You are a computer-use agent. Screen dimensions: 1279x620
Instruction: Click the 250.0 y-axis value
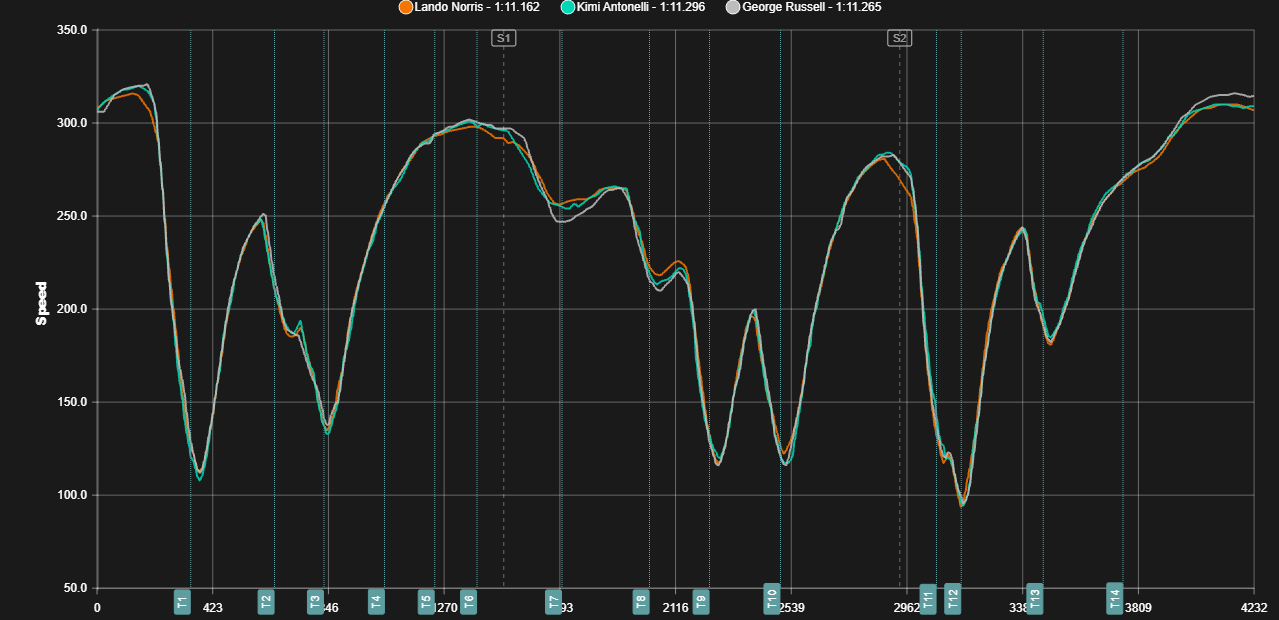(x=73, y=216)
